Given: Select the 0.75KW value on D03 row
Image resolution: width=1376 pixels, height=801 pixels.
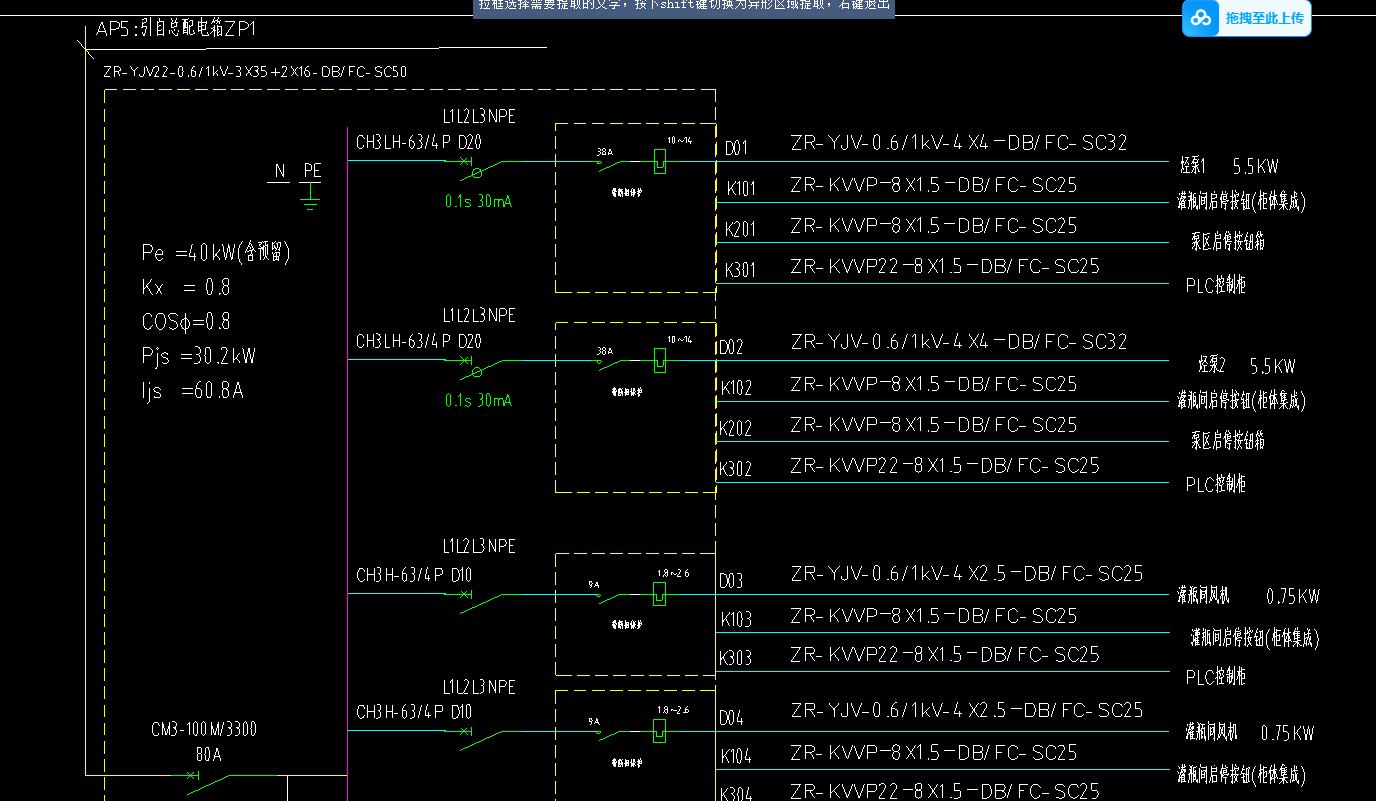Looking at the screenshot, I should click(x=1293, y=597).
